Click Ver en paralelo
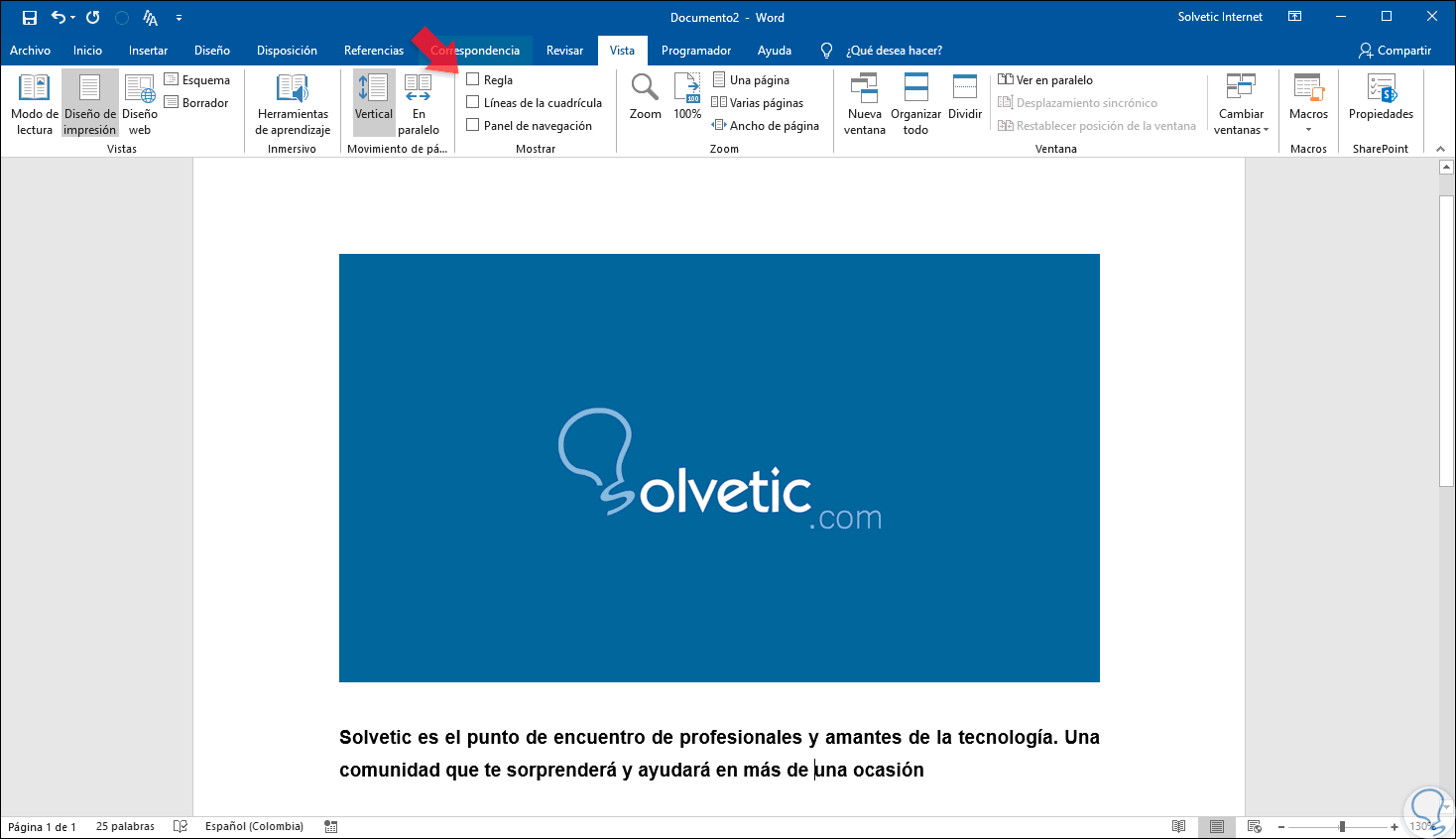The width and height of the screenshot is (1456, 839). click(1045, 80)
